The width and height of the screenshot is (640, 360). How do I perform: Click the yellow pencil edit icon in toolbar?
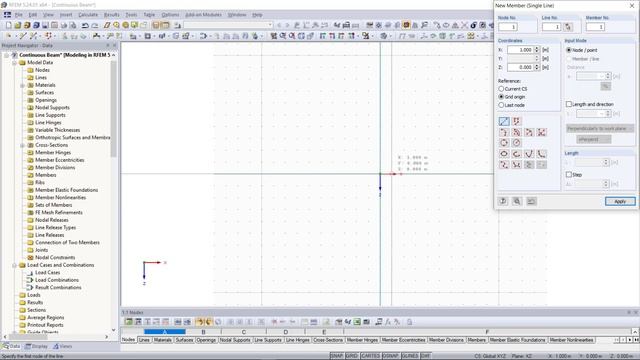(107, 25)
